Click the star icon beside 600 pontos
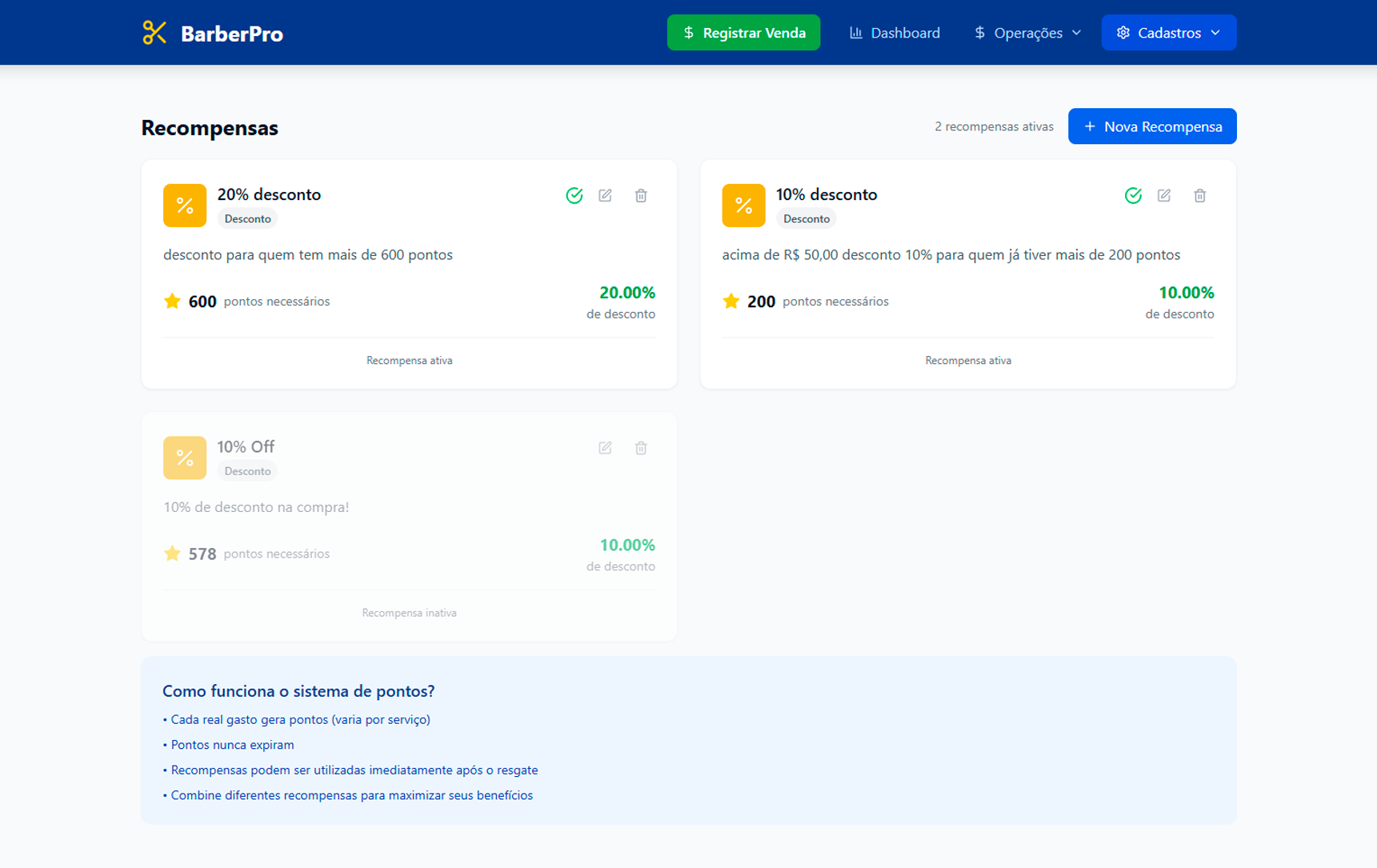The height and width of the screenshot is (868, 1377). coord(172,302)
